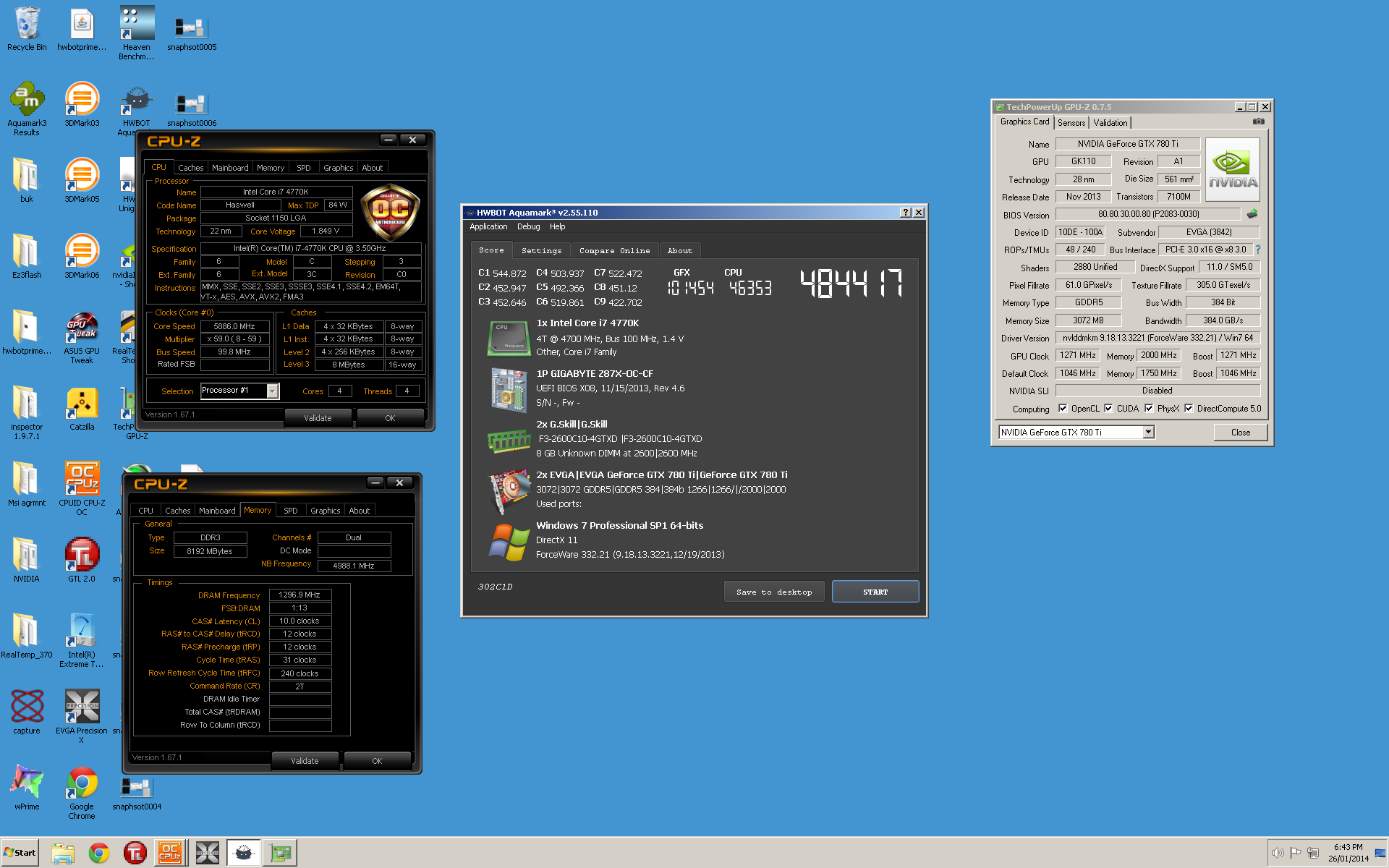Open Heaven Benchmark desktop shortcut

tap(136, 33)
